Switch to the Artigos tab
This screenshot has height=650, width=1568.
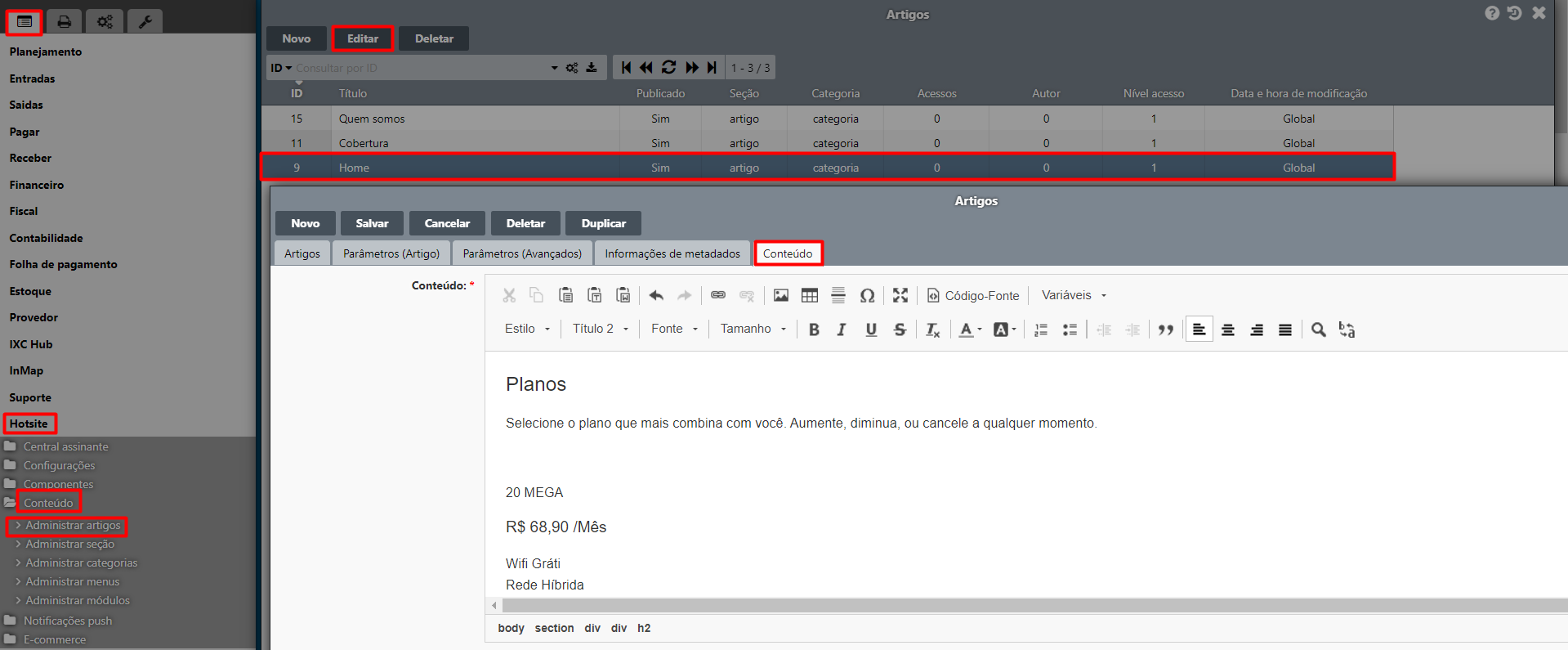pyautogui.click(x=302, y=253)
